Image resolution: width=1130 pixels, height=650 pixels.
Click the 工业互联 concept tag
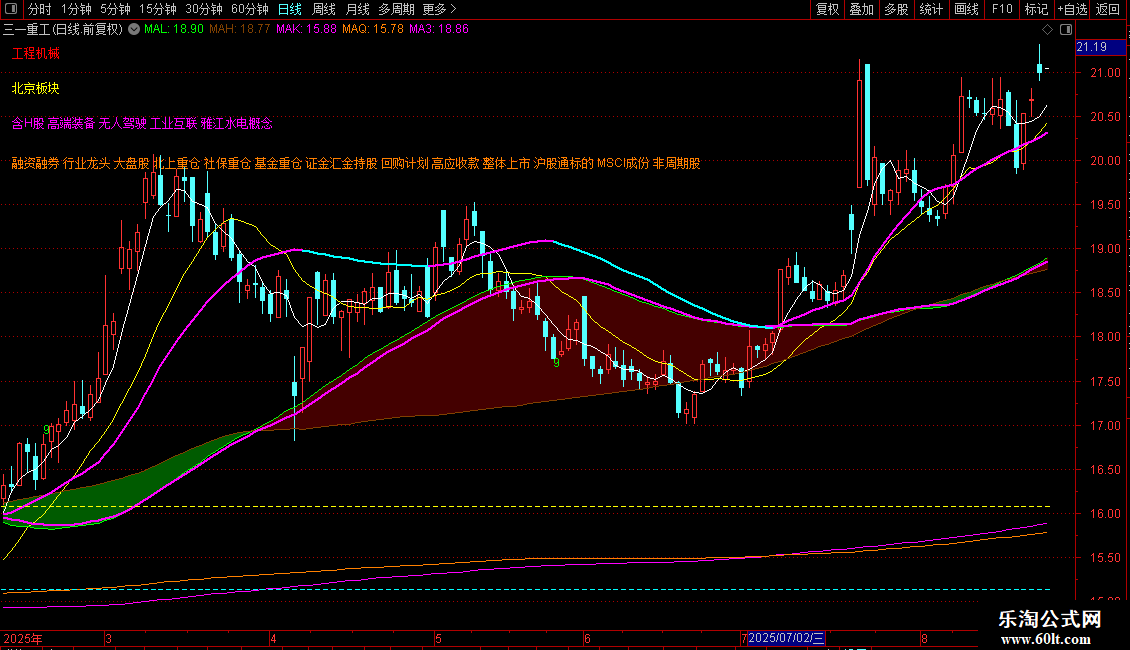174,123
